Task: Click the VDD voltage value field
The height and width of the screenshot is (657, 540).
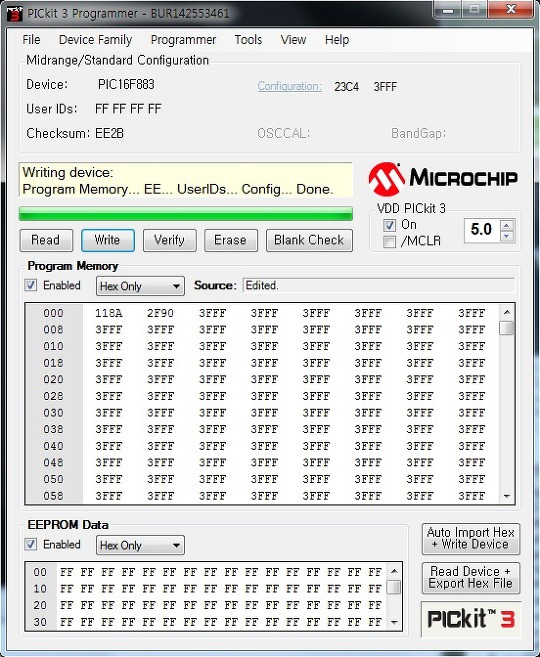Action: tap(482, 230)
